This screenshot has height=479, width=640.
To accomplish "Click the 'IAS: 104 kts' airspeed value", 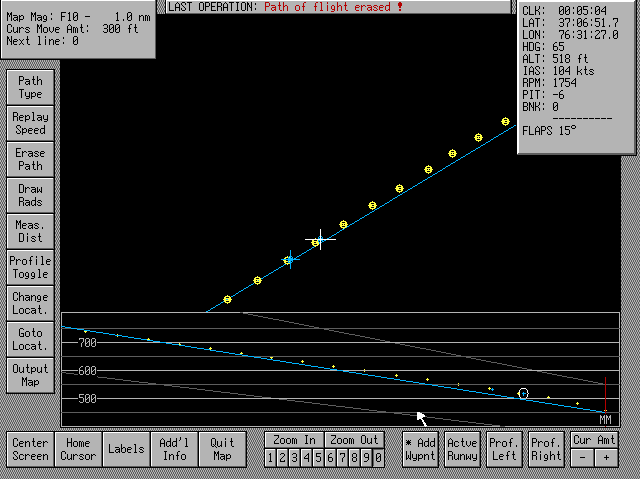I will coord(558,71).
